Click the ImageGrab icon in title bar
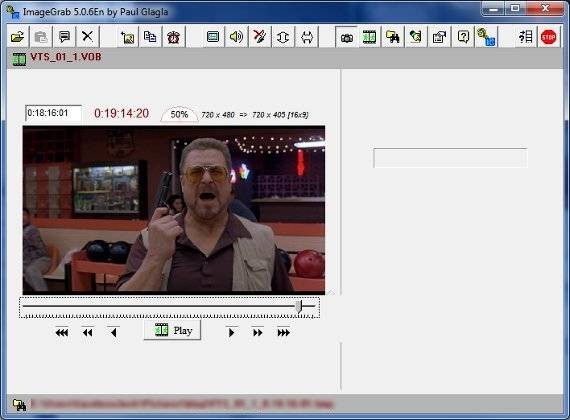The width and height of the screenshot is (570, 420). coord(13,12)
